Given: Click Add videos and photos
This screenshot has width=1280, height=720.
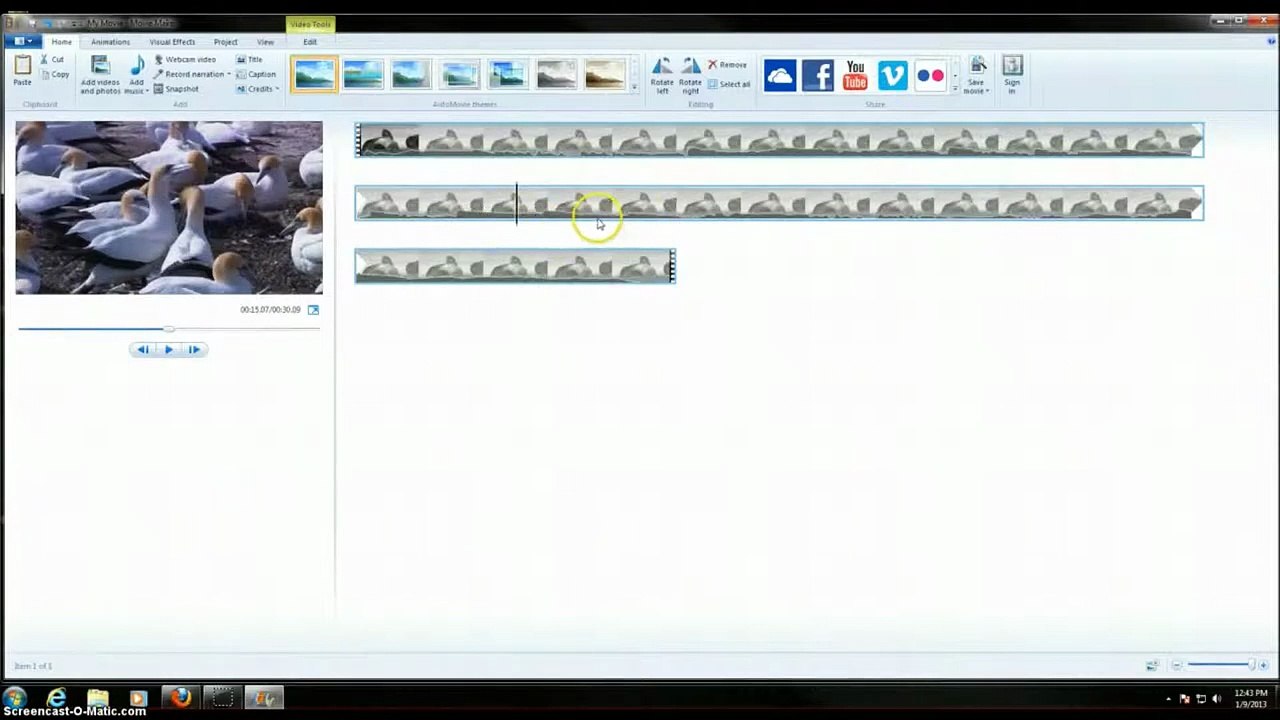Looking at the screenshot, I should 100,75.
